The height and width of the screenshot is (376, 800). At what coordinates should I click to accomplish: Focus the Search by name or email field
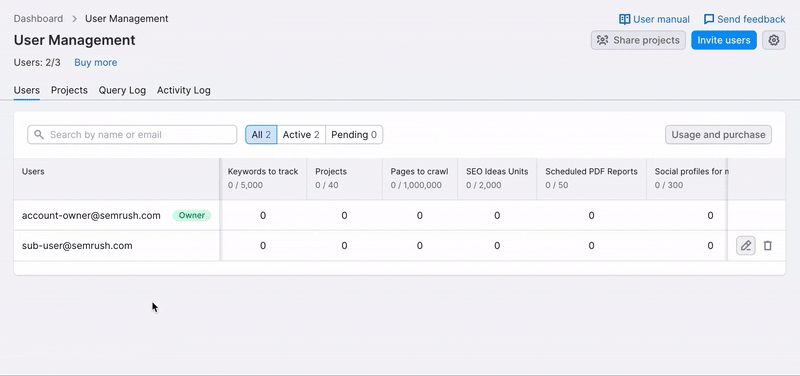[132, 135]
